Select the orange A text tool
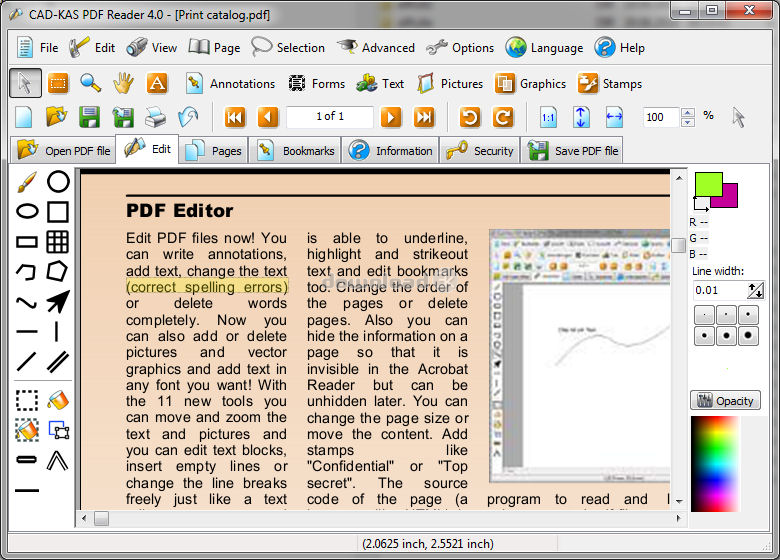The width and height of the screenshot is (780, 560). [157, 83]
